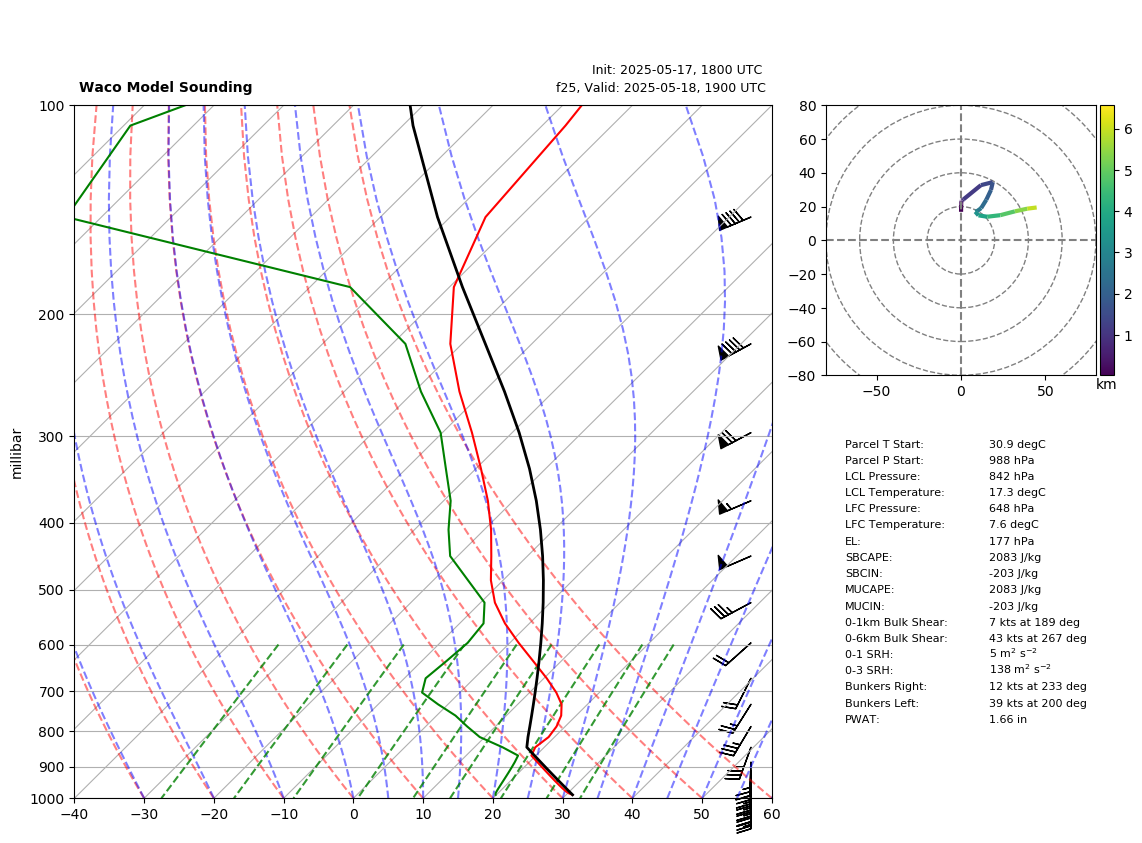1142x843 pixels.
Task: Click the "Waco Model Sounding" title
Action: pos(165,87)
